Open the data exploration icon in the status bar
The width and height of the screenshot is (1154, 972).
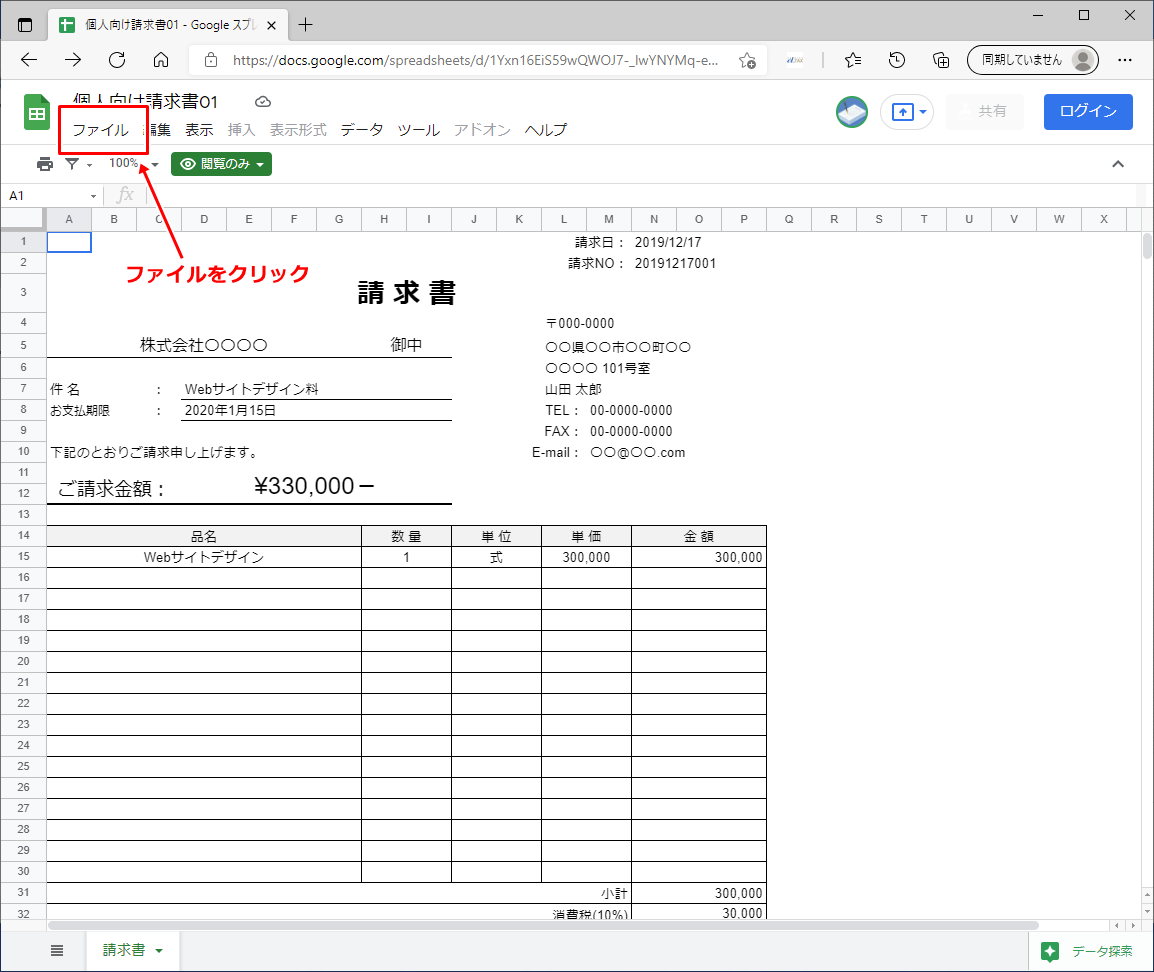coord(1050,951)
